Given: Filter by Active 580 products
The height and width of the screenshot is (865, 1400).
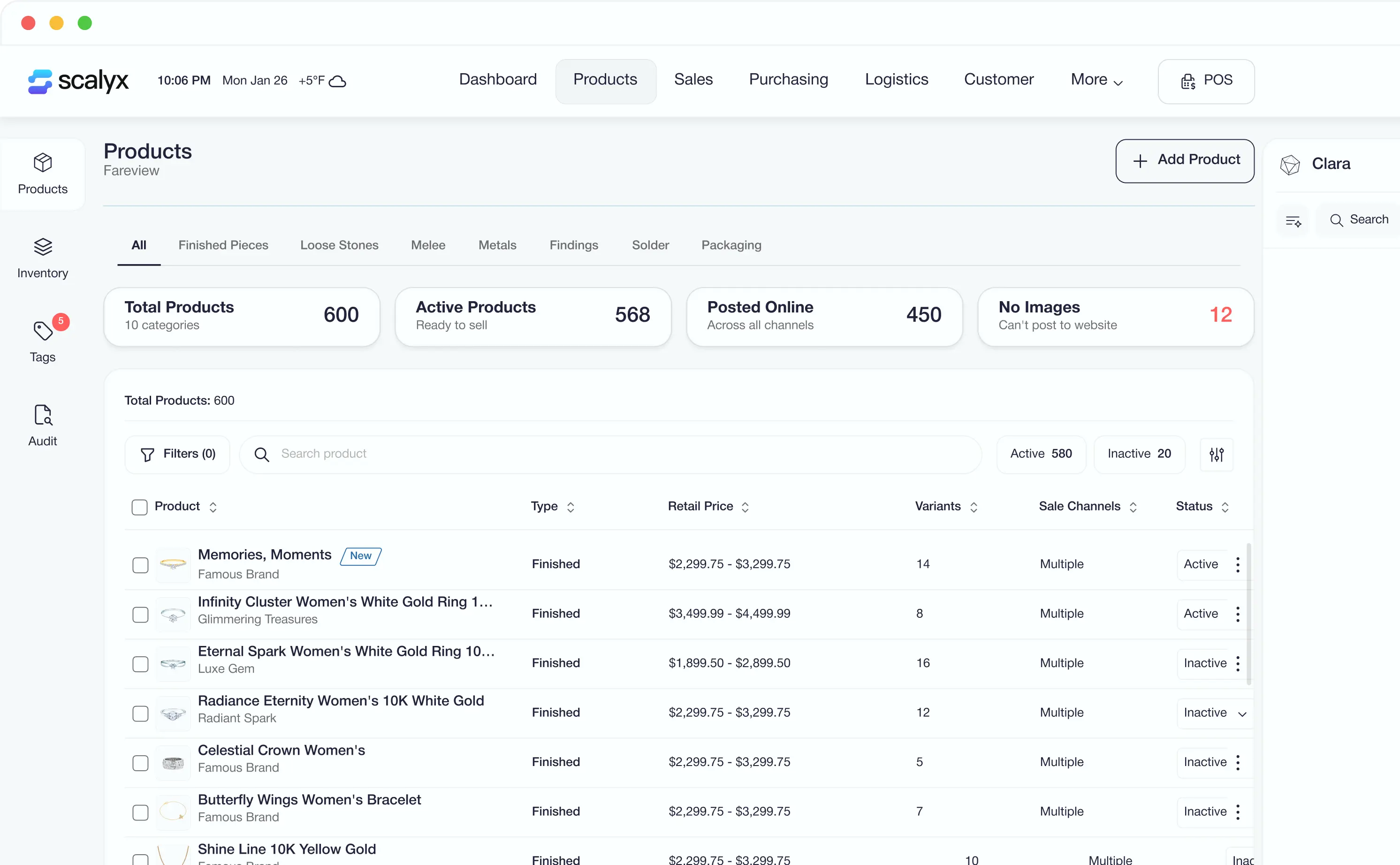Looking at the screenshot, I should pos(1041,454).
